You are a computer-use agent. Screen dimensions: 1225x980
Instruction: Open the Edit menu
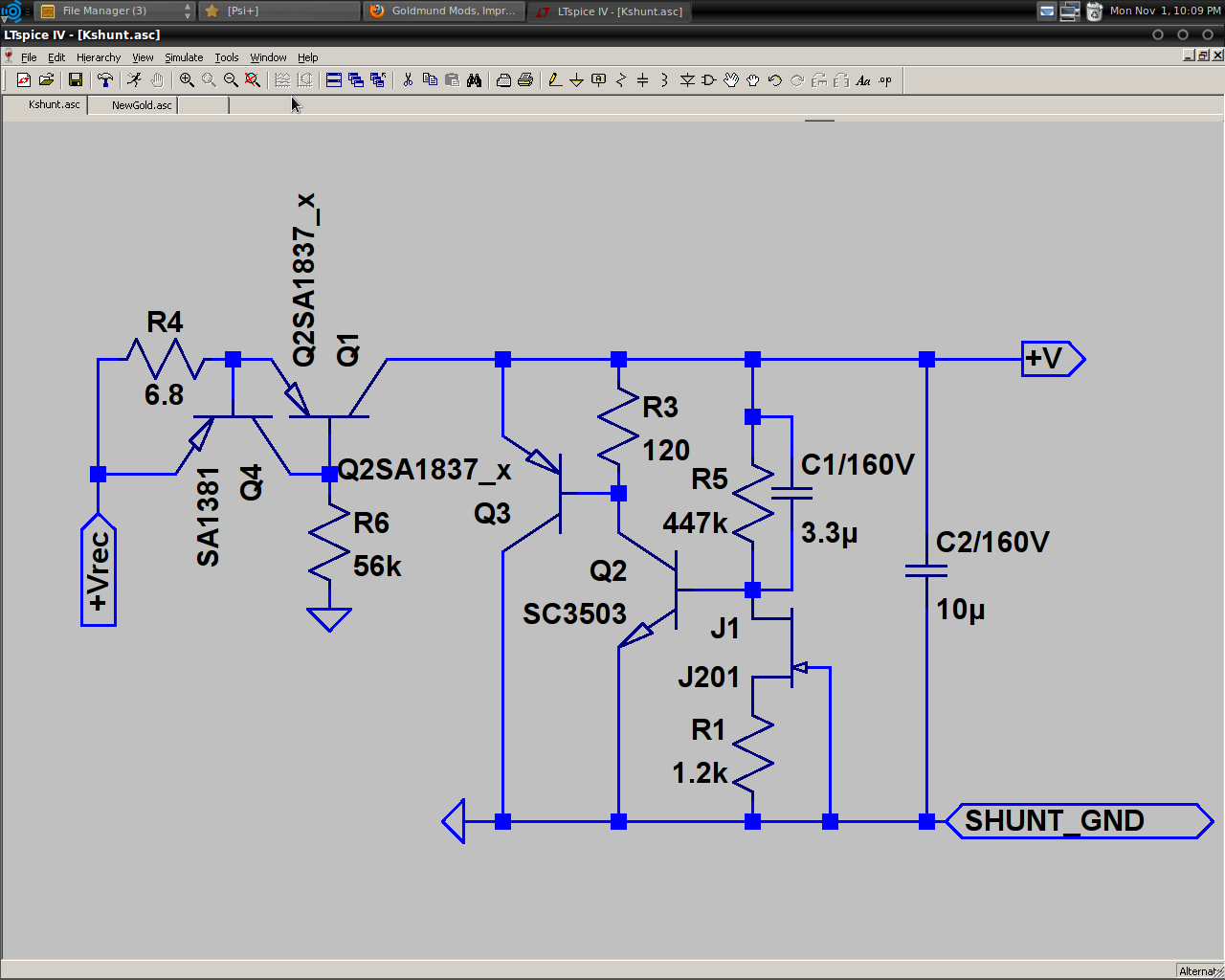pos(56,57)
